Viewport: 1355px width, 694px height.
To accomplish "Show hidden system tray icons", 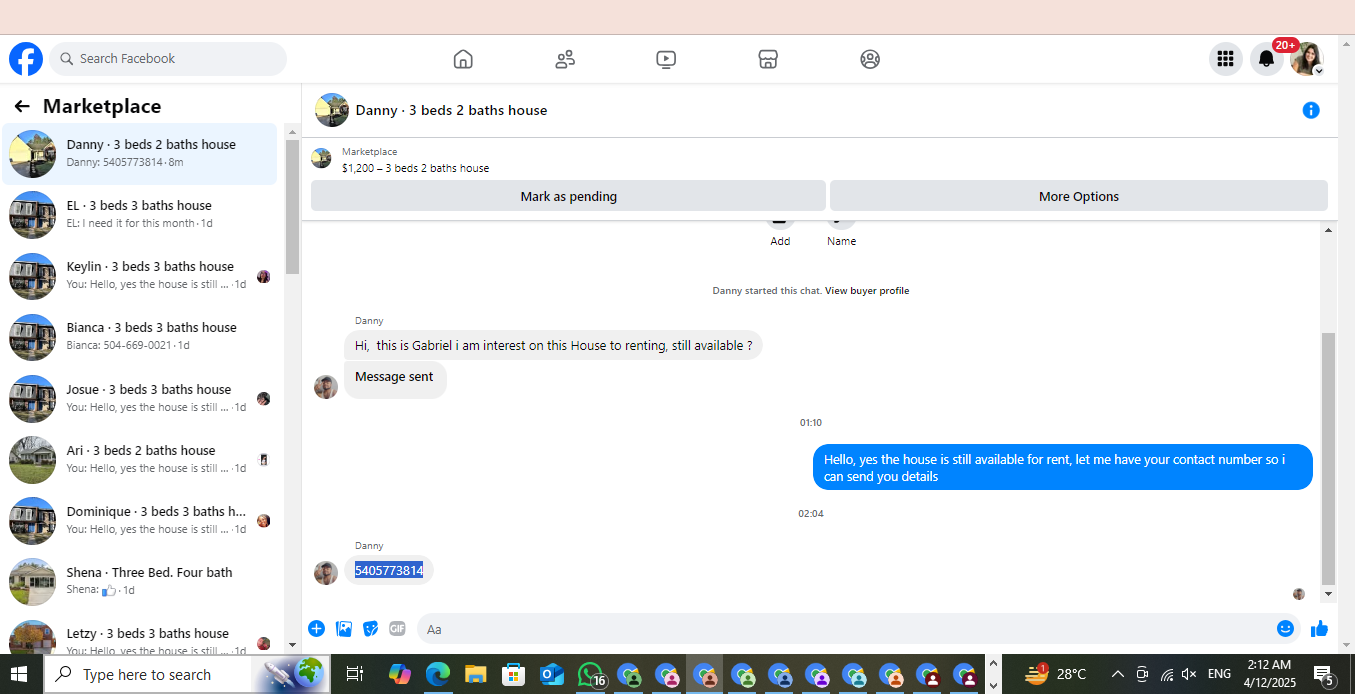I will 1117,674.
